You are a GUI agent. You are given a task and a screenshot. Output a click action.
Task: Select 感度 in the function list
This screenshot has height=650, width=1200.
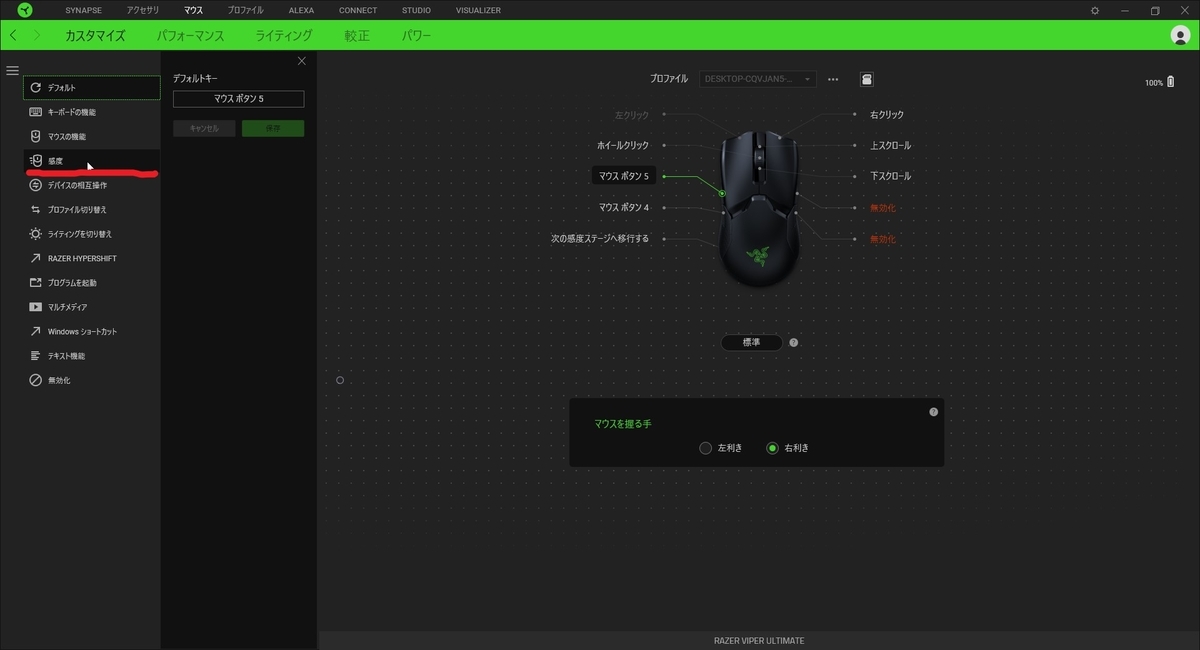click(x=91, y=161)
